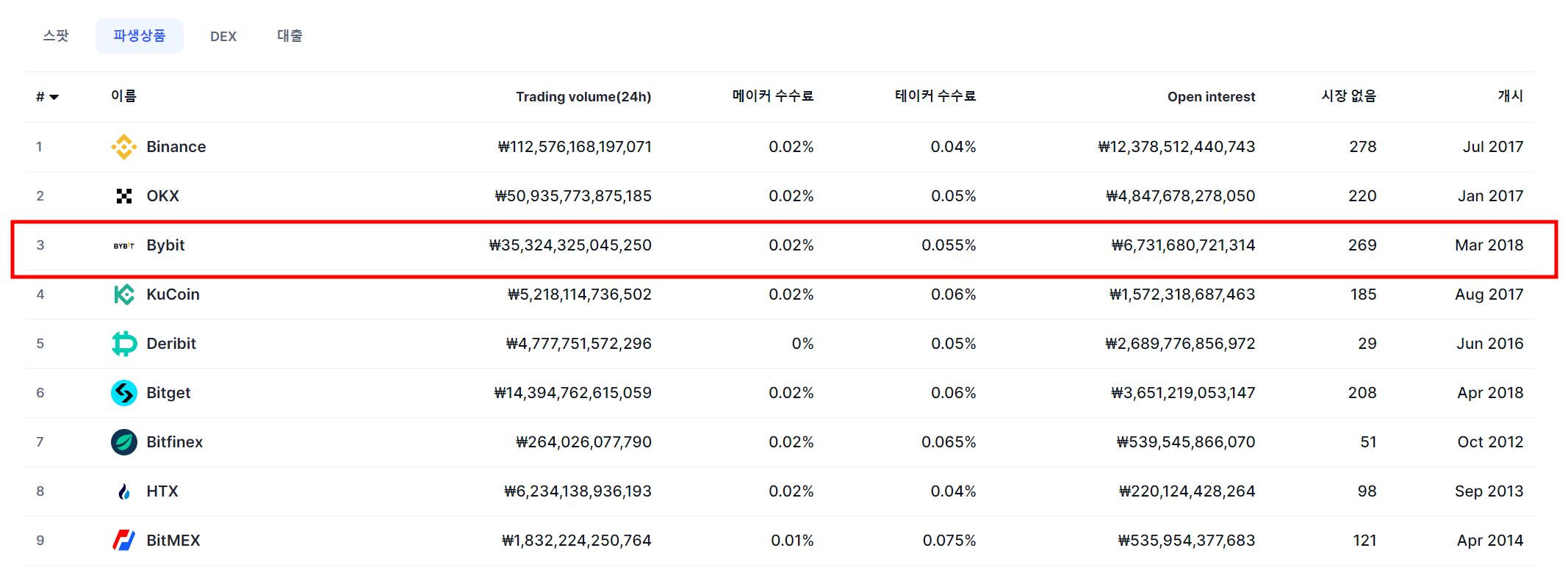The width and height of the screenshot is (1568, 570).
Task: Click the OKX logo icon
Action: [123, 196]
